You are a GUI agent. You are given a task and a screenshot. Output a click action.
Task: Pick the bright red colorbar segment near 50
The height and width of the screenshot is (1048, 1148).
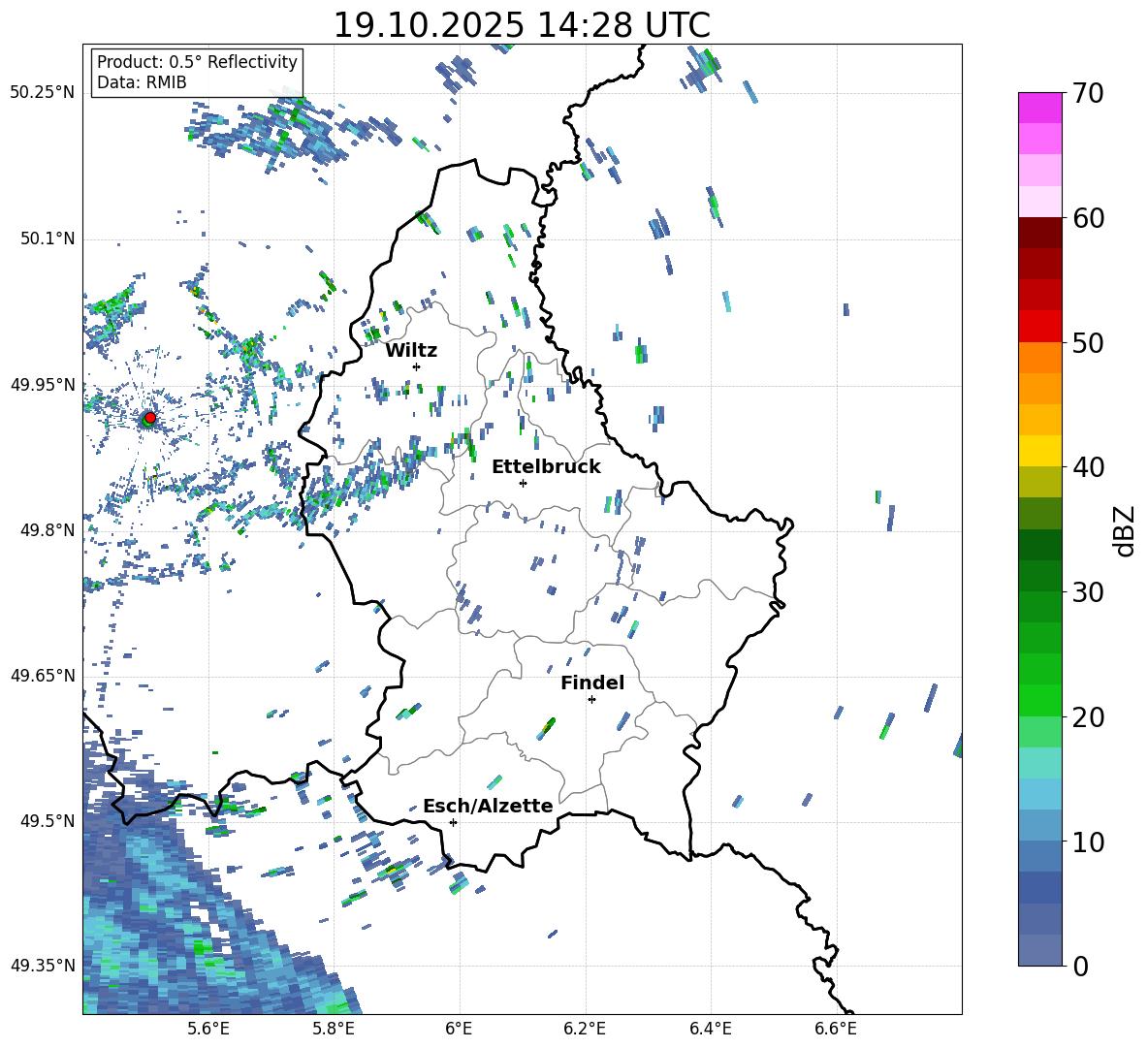click(x=1039, y=327)
